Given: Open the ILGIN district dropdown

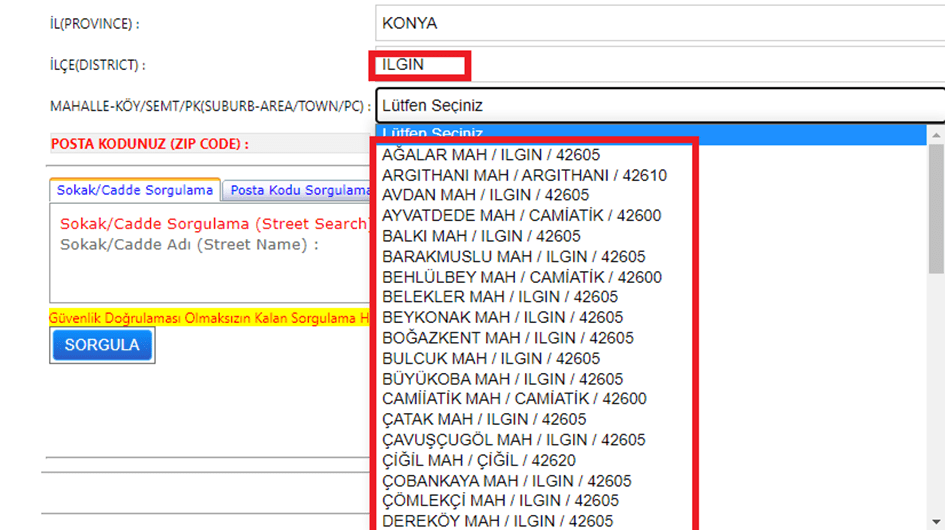Looking at the screenshot, I should click(x=658, y=65).
